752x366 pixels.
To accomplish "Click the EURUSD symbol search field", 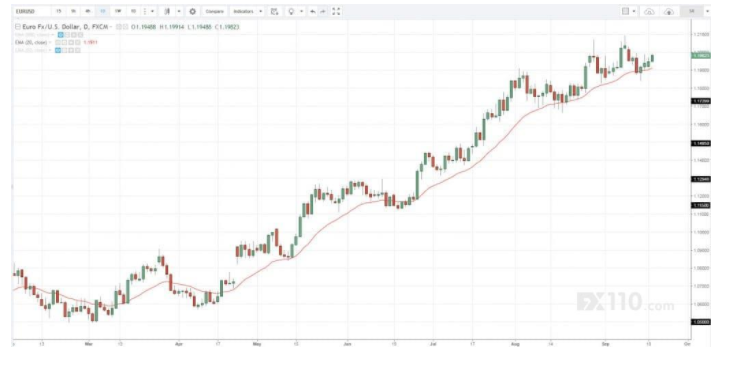I will (x=32, y=11).
